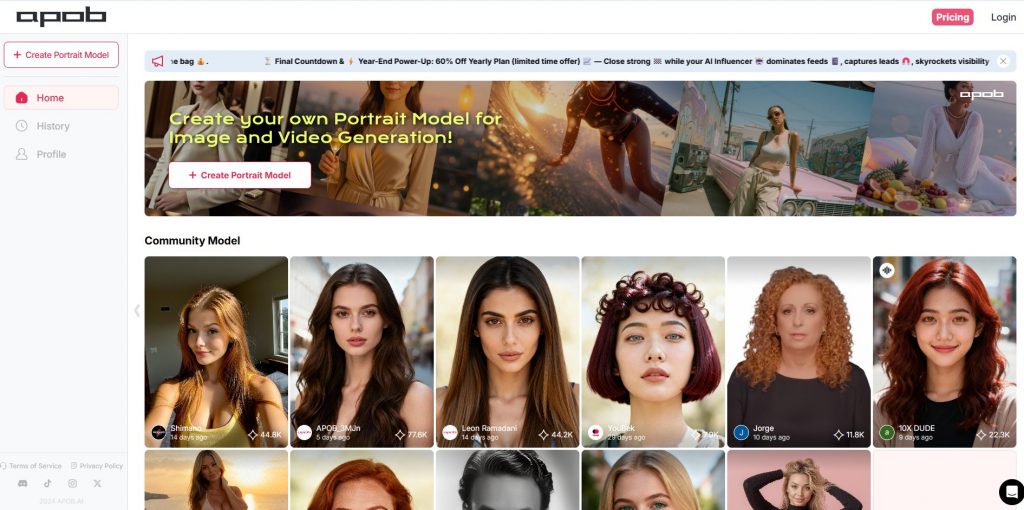Collapse the sidebar with the arrow handle
This screenshot has height=510, width=1024.
click(x=137, y=310)
